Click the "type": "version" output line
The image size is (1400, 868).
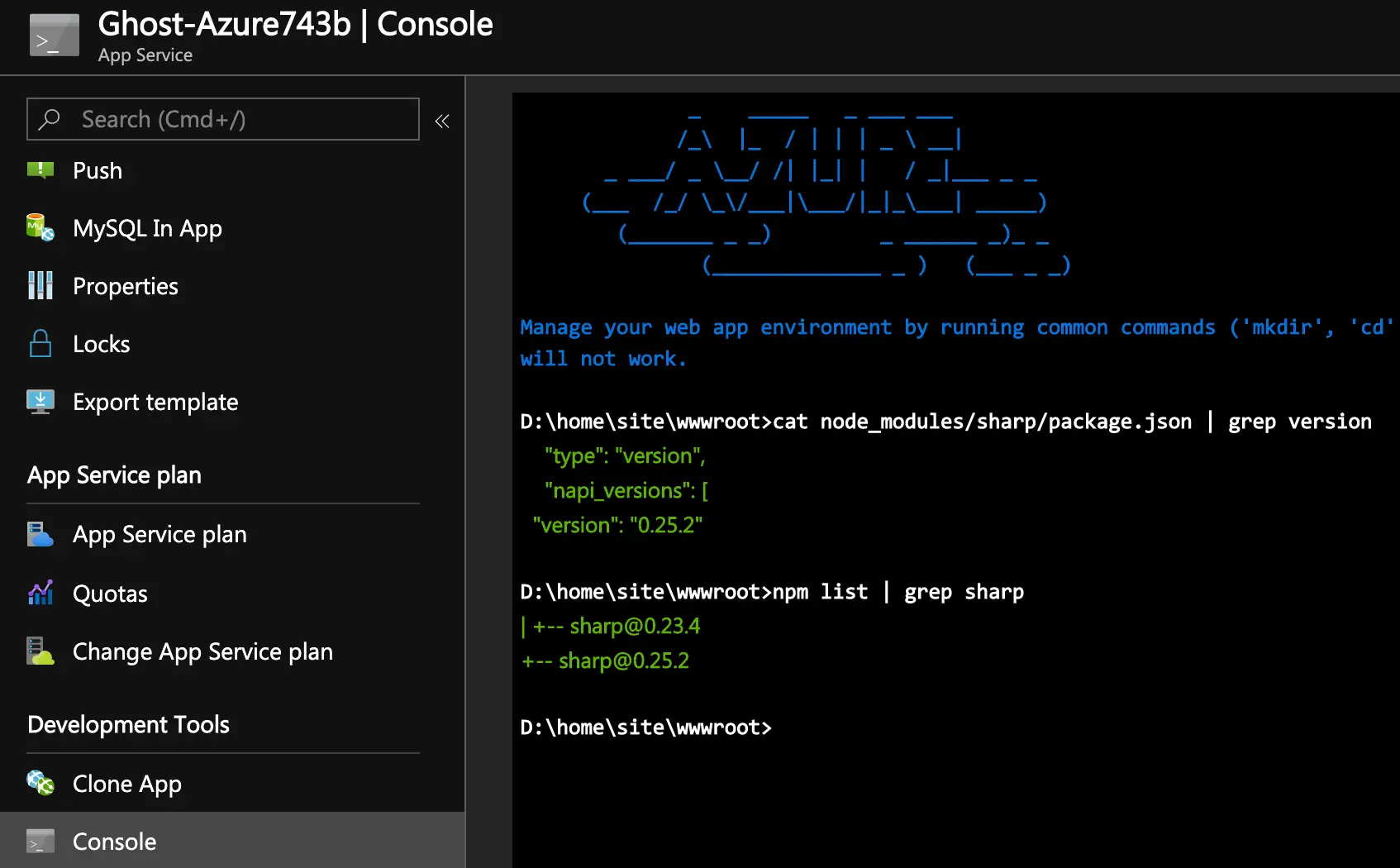(x=625, y=456)
